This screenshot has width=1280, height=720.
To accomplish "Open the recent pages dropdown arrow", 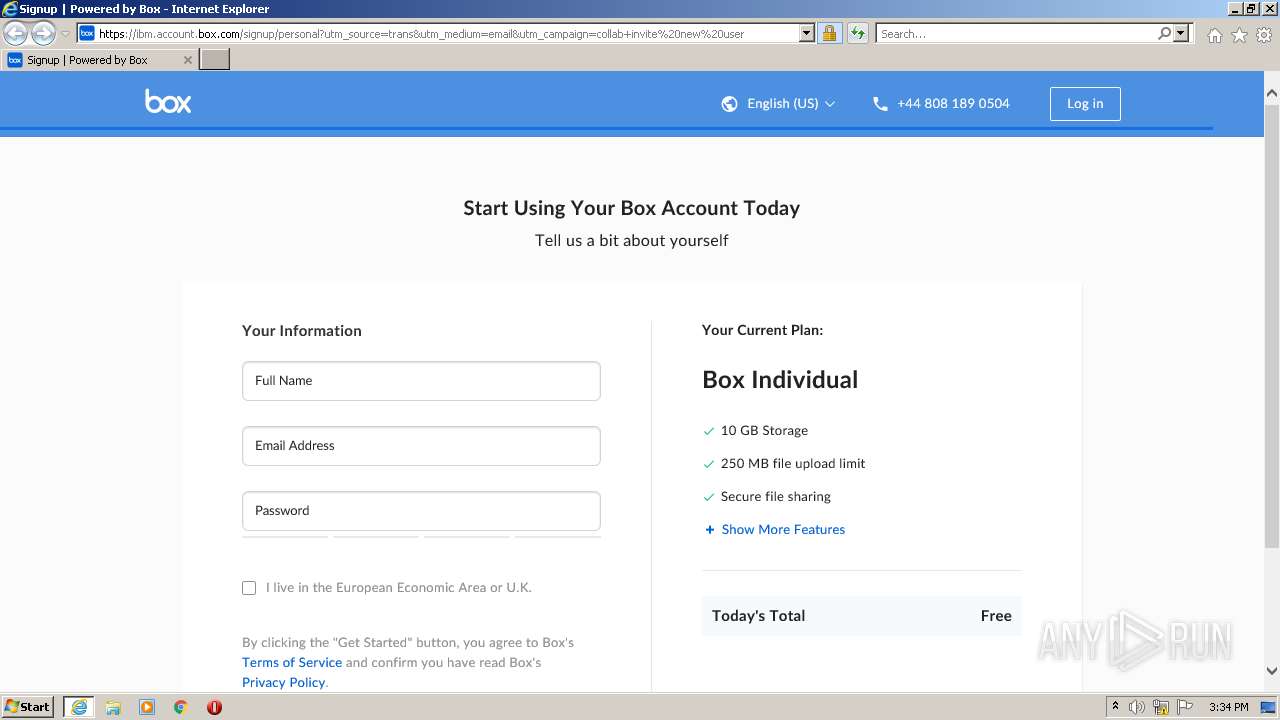I will (x=65, y=34).
